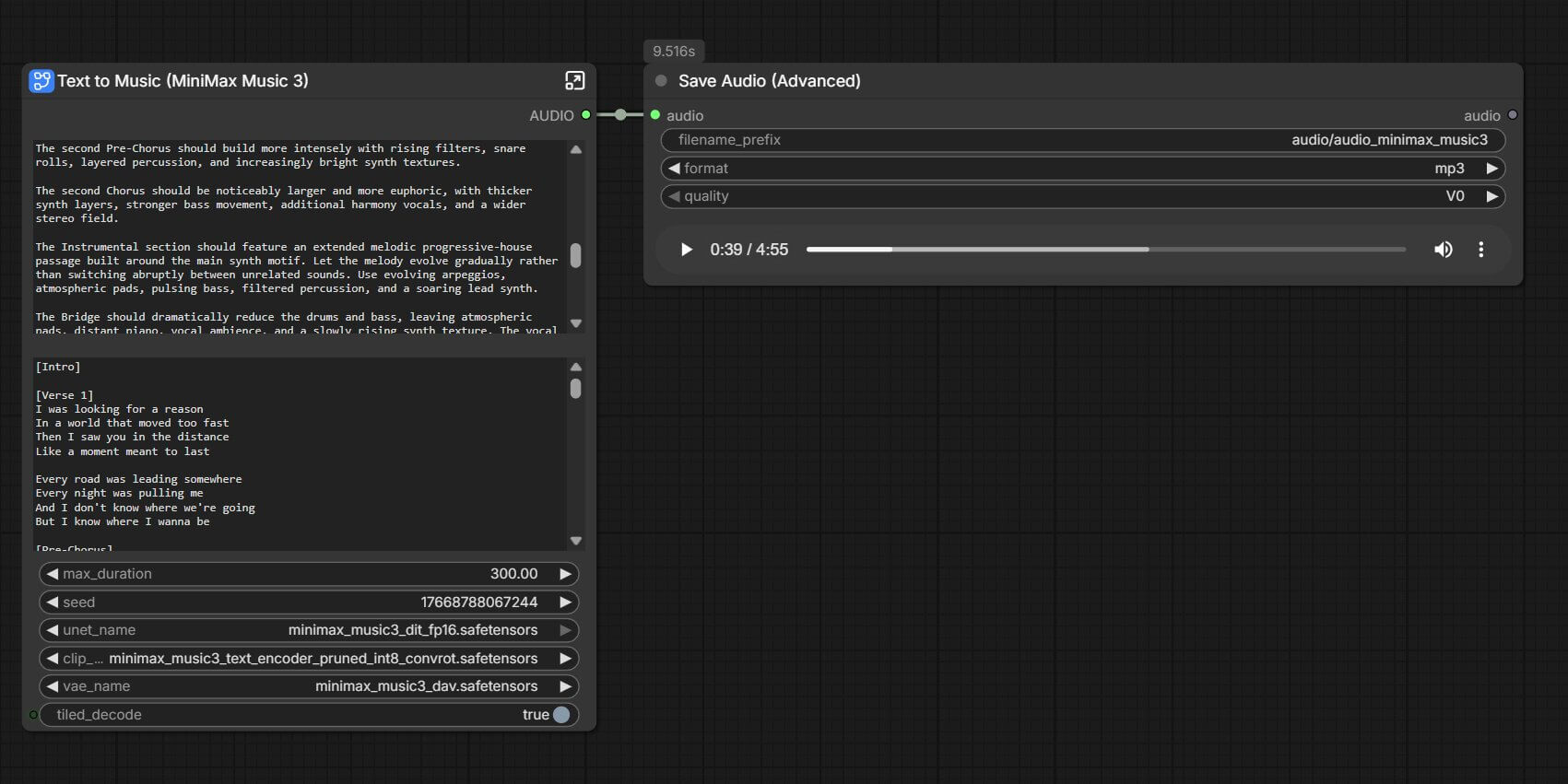This screenshot has width=1568, height=784.
Task: Click the lyrics scrollbar up arrow
Action: tap(576, 367)
